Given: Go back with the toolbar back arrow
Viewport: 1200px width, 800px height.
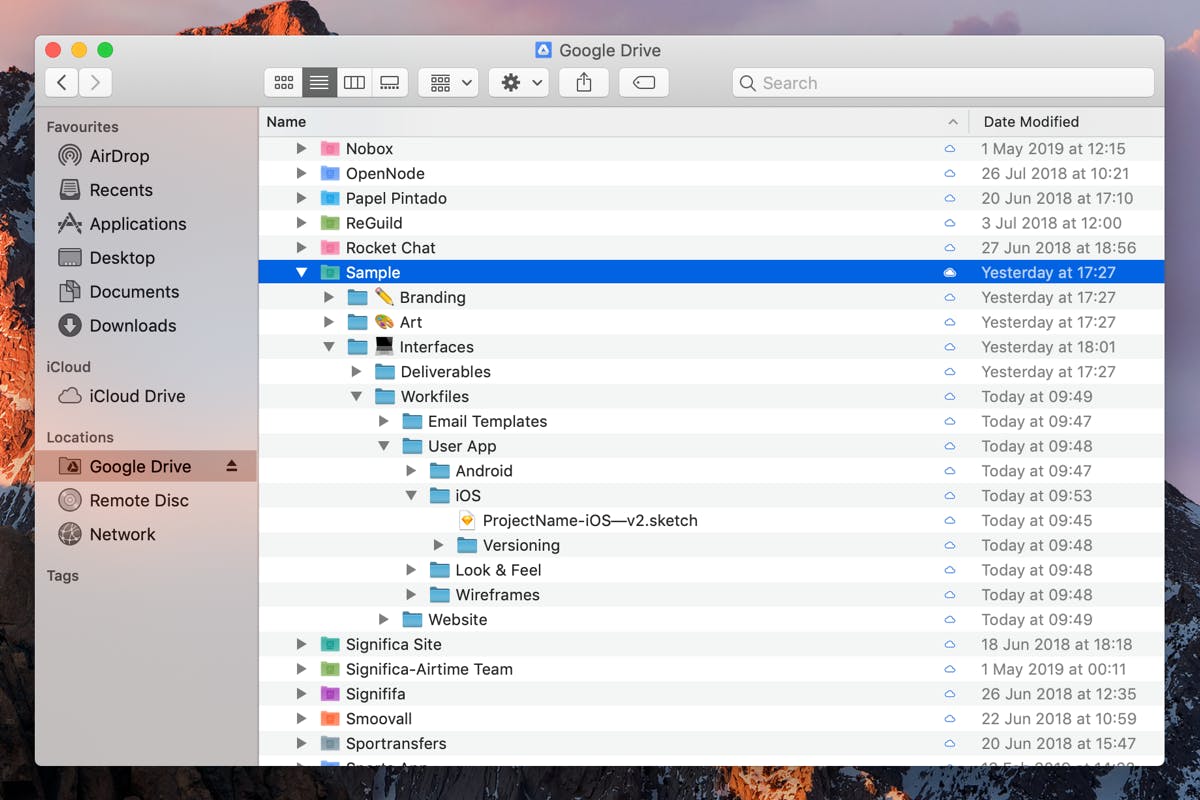Looking at the screenshot, I should [x=62, y=83].
